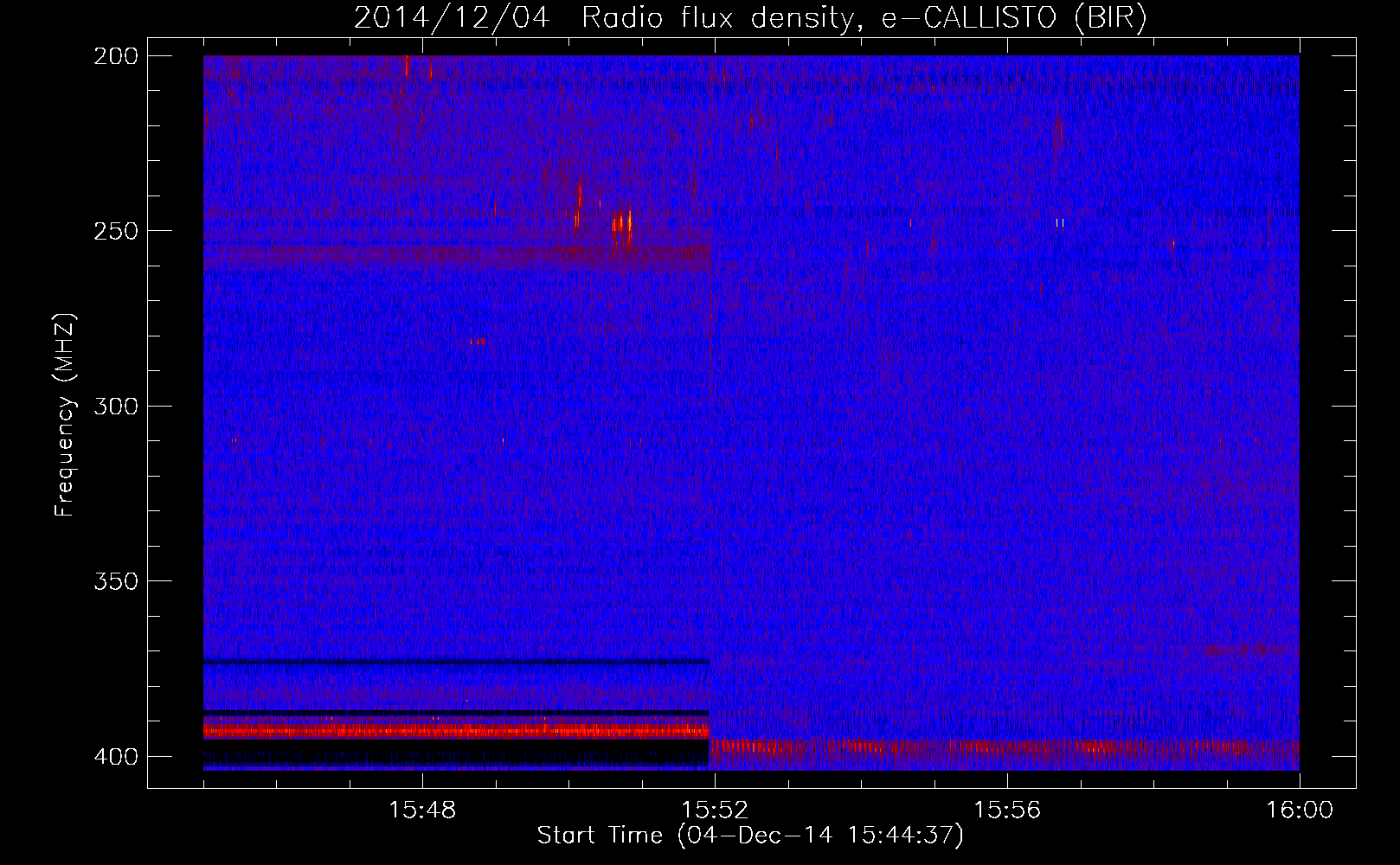Click the 200 frequency tick label

115,56
